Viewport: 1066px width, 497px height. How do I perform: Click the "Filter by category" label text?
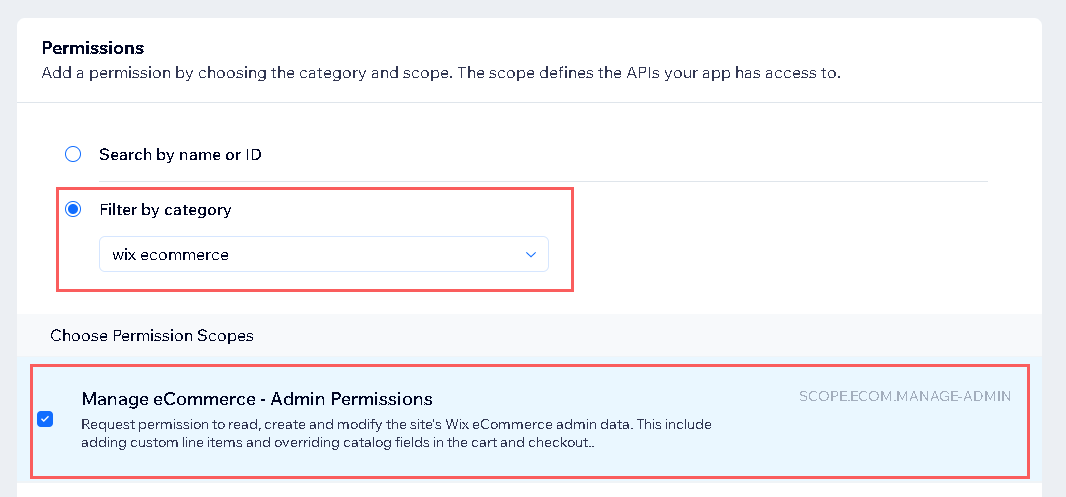coord(165,210)
